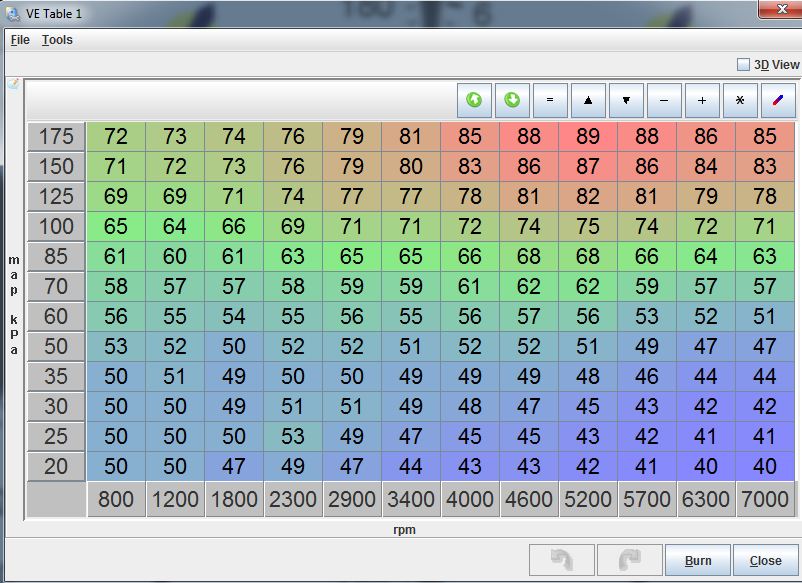Select the 4000 rpm bin header
Viewport: 802px width, 583px height.
470,499
